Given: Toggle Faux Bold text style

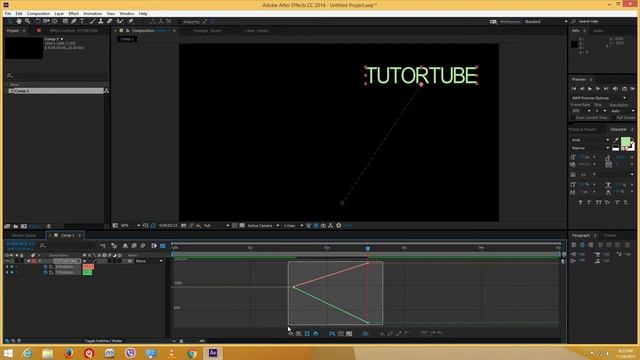Looking at the screenshot, I should 580,202.
